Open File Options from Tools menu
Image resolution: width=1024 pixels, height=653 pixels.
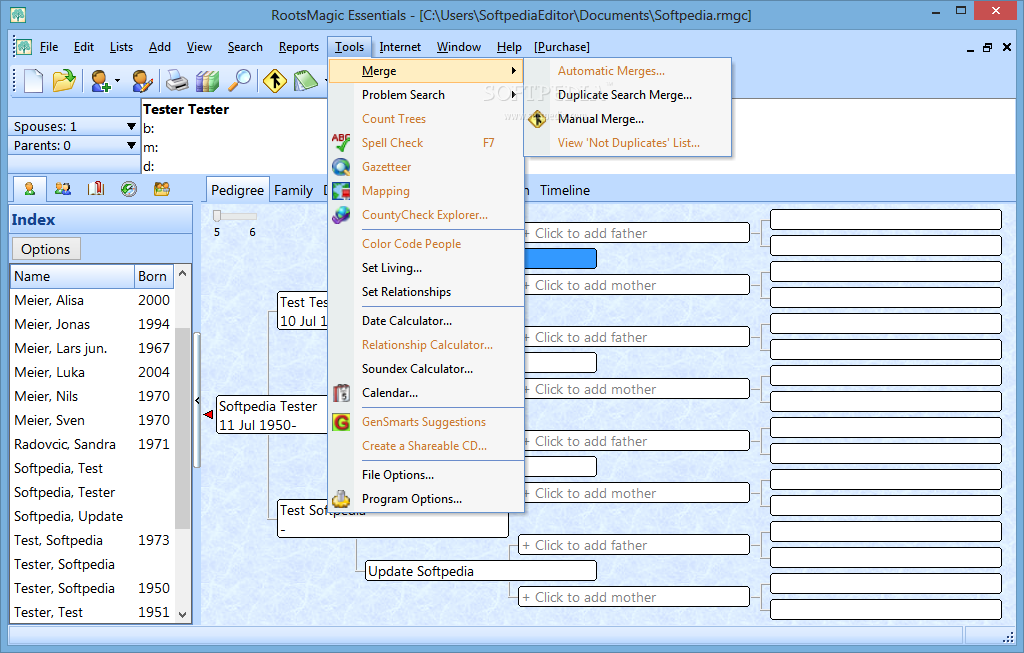pos(398,475)
